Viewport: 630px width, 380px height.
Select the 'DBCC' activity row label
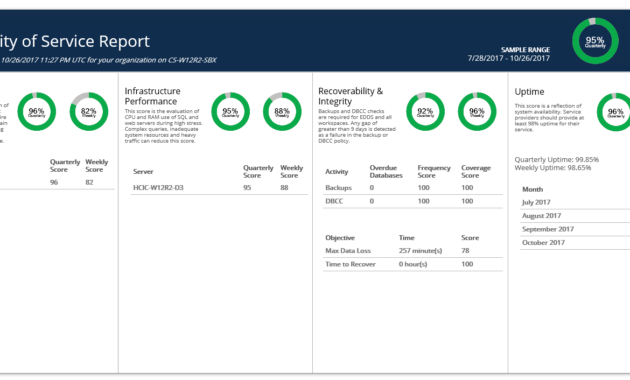(334, 201)
